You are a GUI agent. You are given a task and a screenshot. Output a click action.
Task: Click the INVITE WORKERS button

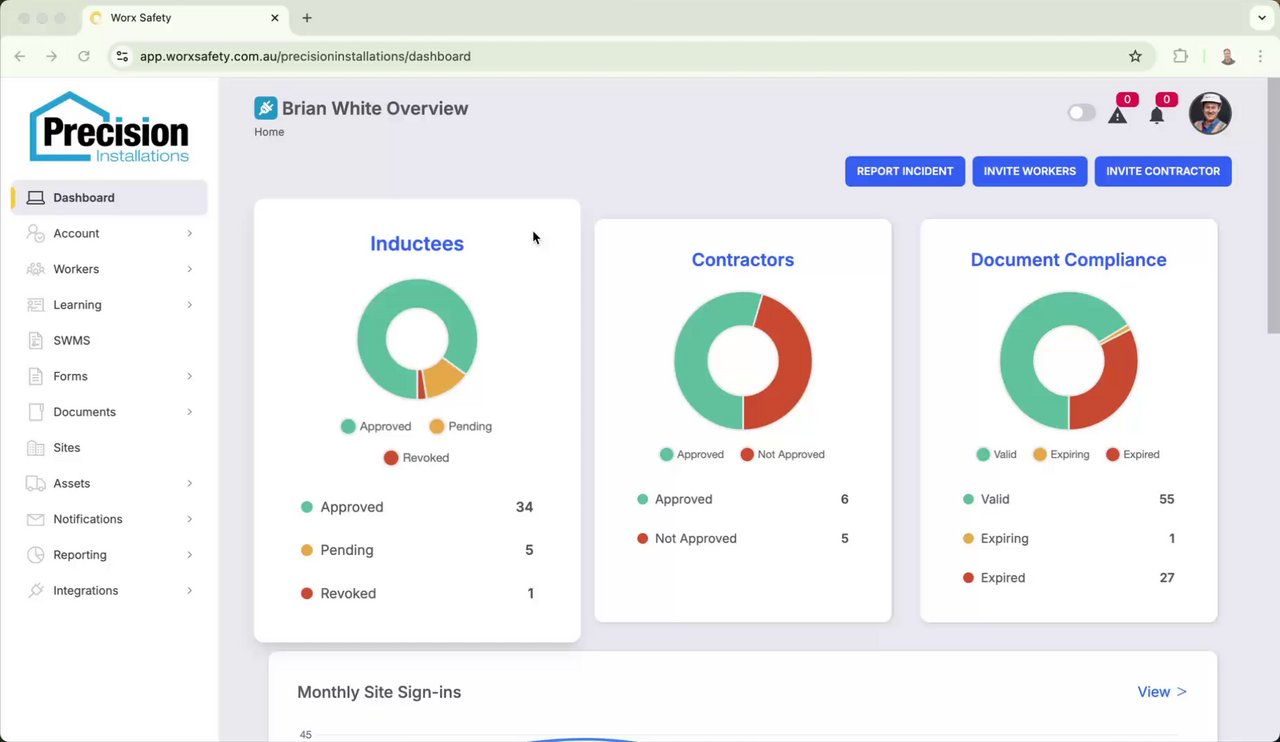pos(1030,171)
